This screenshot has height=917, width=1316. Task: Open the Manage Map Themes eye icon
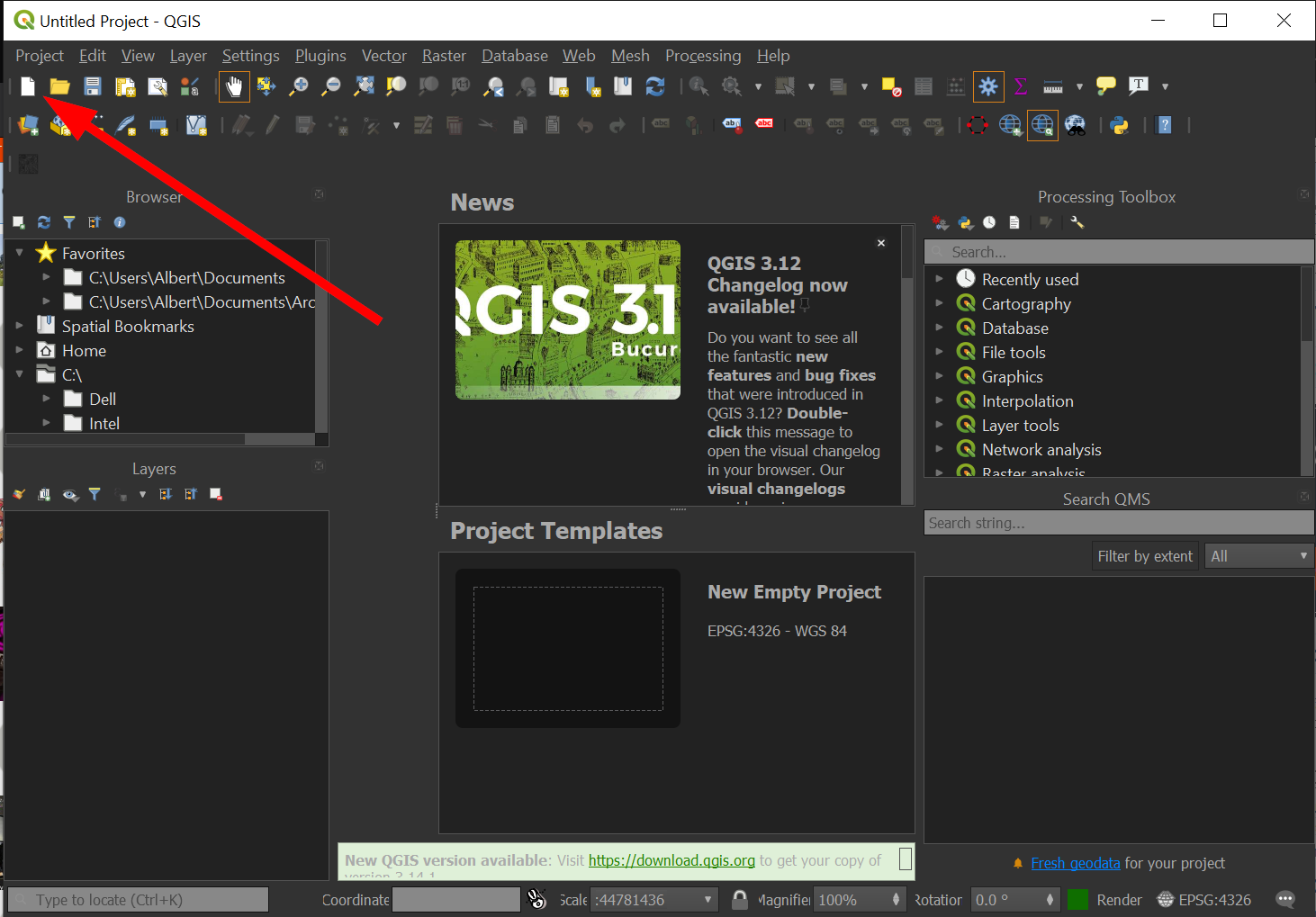click(x=70, y=494)
